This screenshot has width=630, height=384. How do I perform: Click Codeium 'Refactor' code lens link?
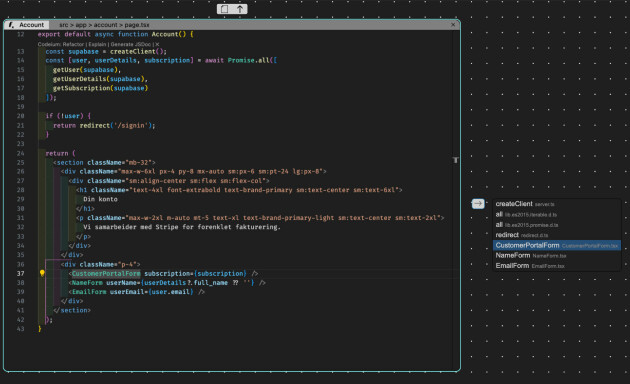[x=73, y=44]
